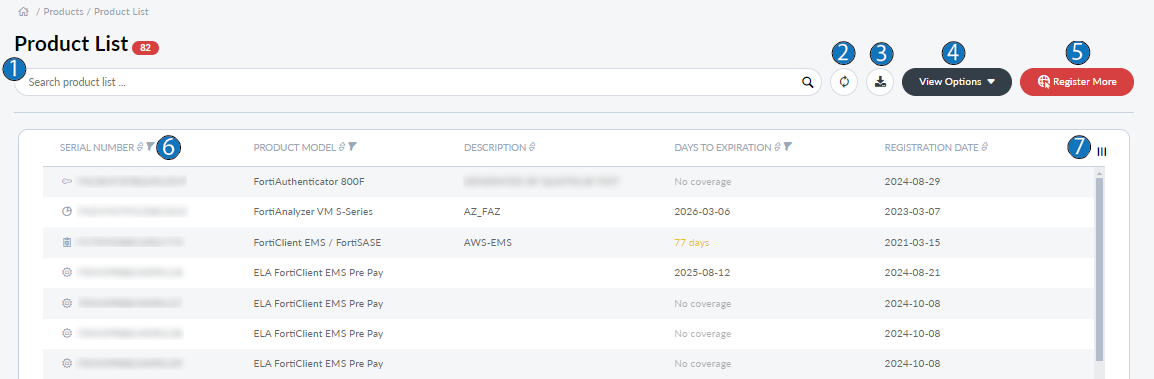The width and height of the screenshot is (1154, 379).
Task: Refresh the product list
Action: pos(844,82)
